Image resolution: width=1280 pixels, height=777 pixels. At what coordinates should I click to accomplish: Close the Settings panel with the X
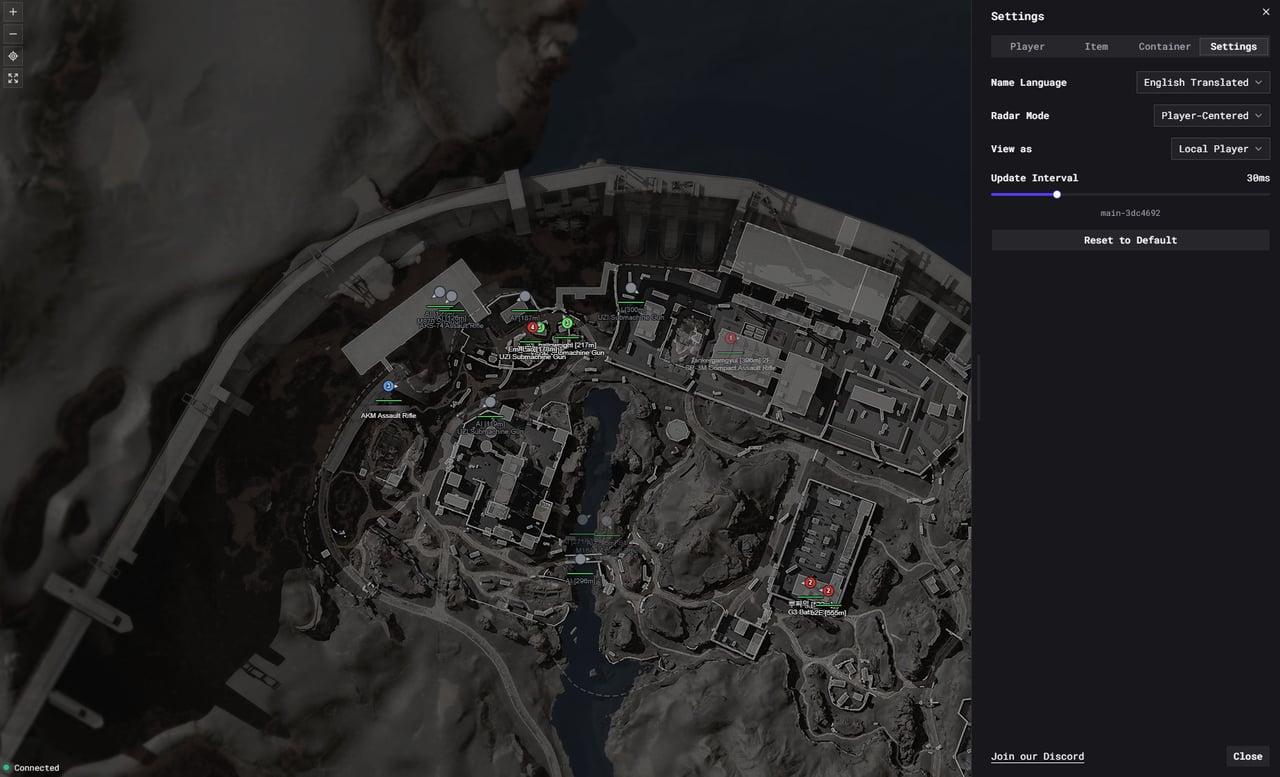tap(1266, 12)
